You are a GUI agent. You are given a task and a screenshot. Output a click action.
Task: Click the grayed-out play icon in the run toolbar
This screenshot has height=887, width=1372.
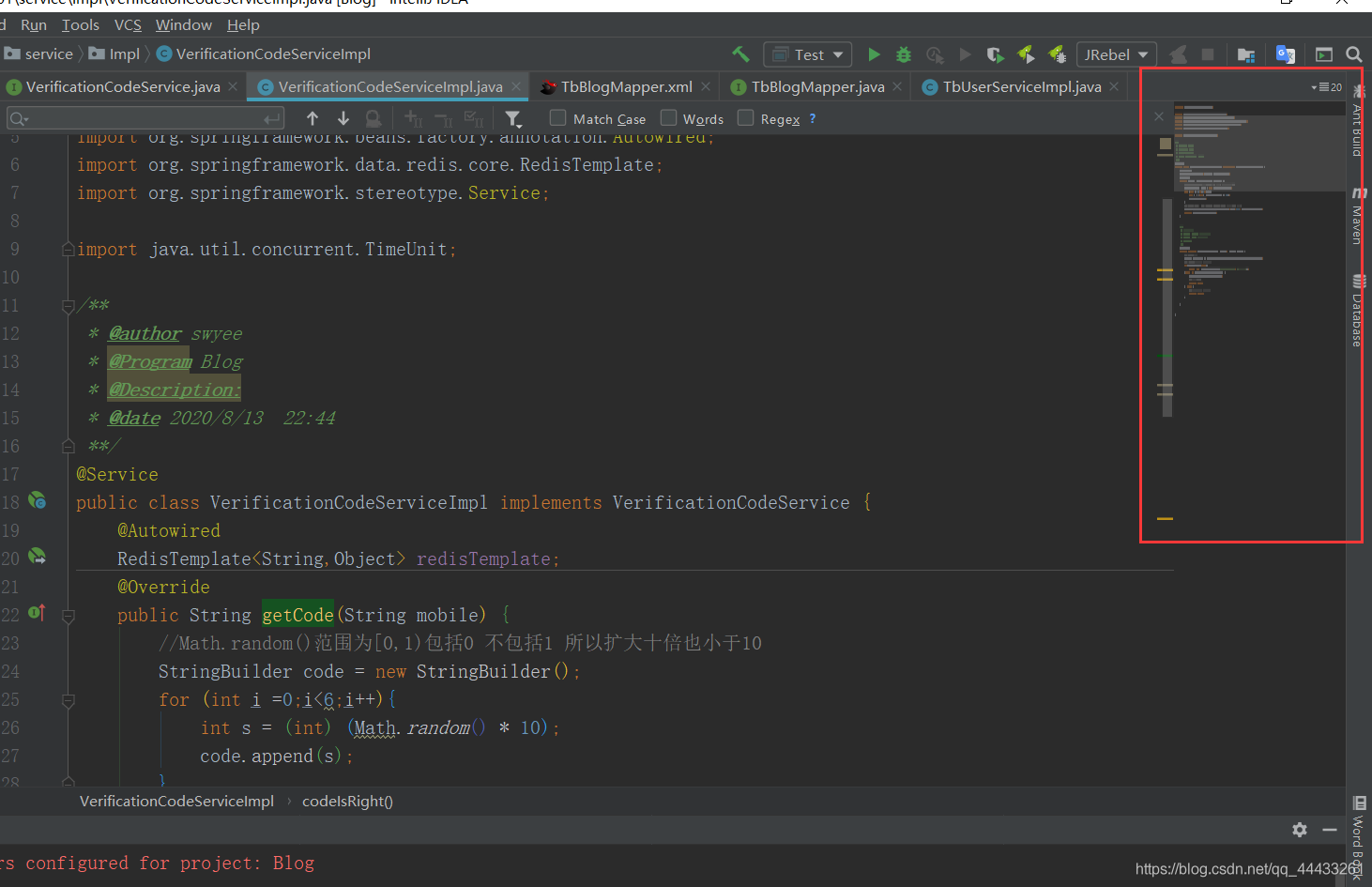965,54
